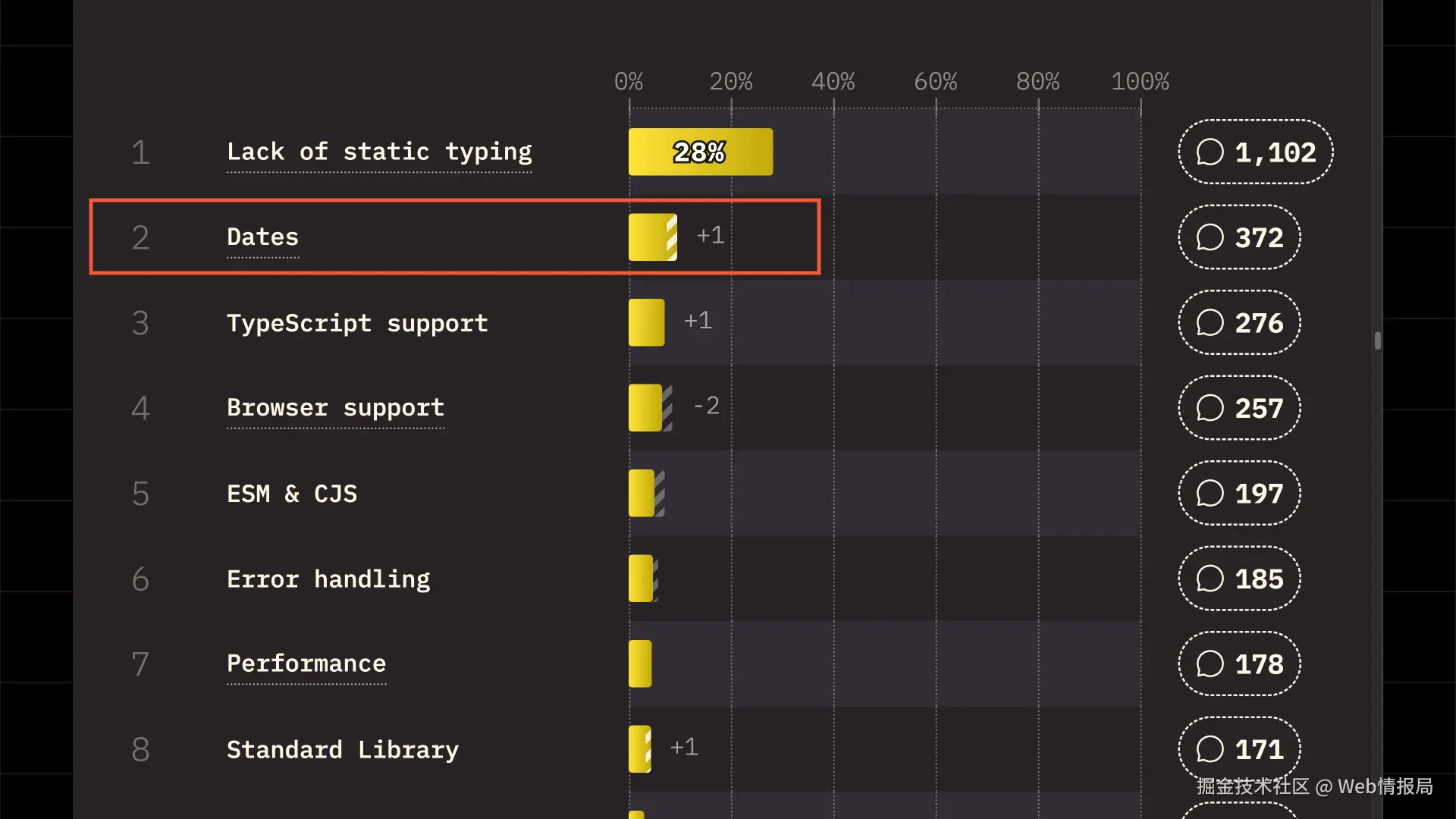The image size is (1456, 819).
Task: Click the 'ESM & CJS' label
Action: [292, 494]
